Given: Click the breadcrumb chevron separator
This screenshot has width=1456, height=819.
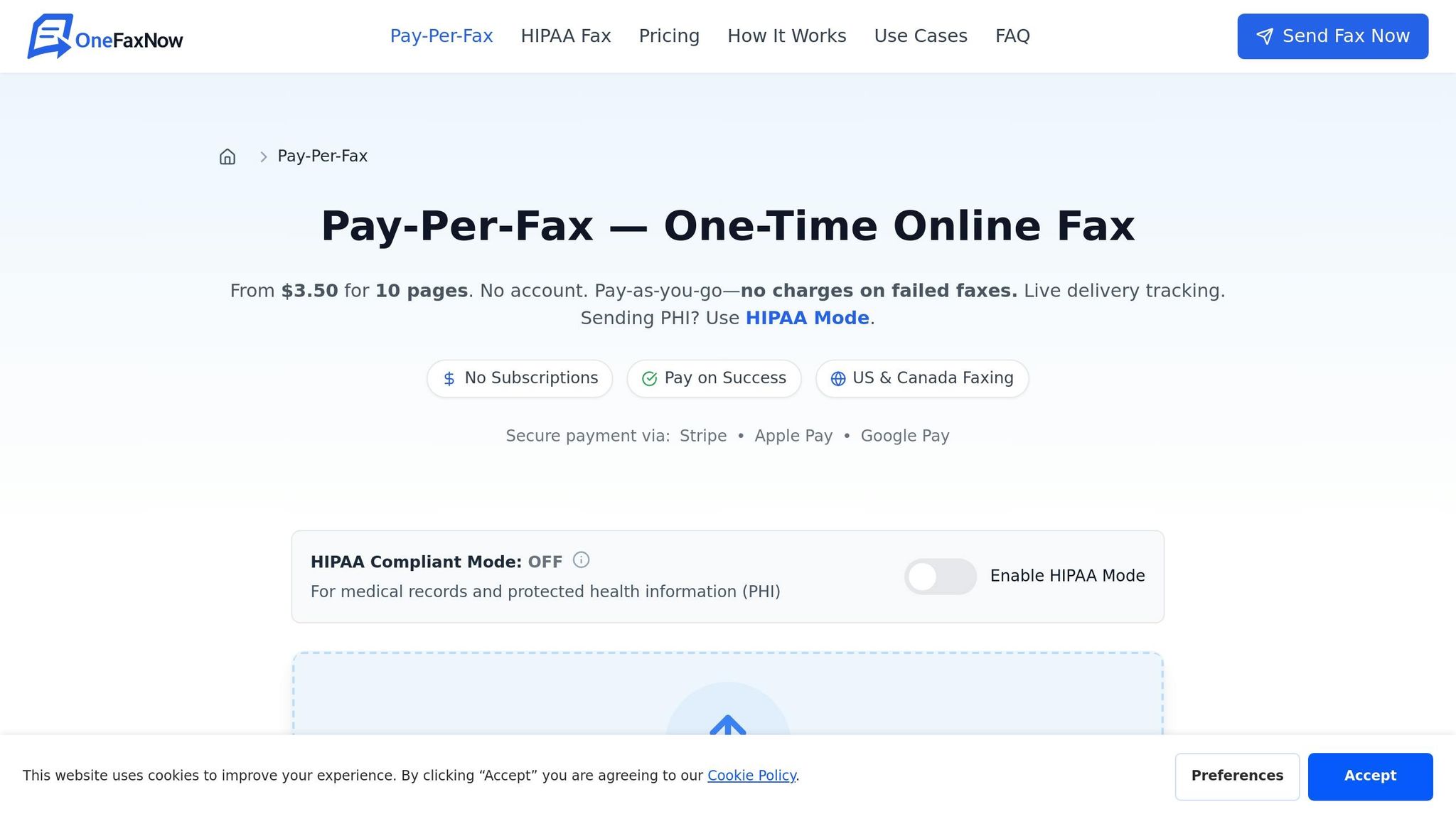Looking at the screenshot, I should pyautogui.click(x=263, y=156).
